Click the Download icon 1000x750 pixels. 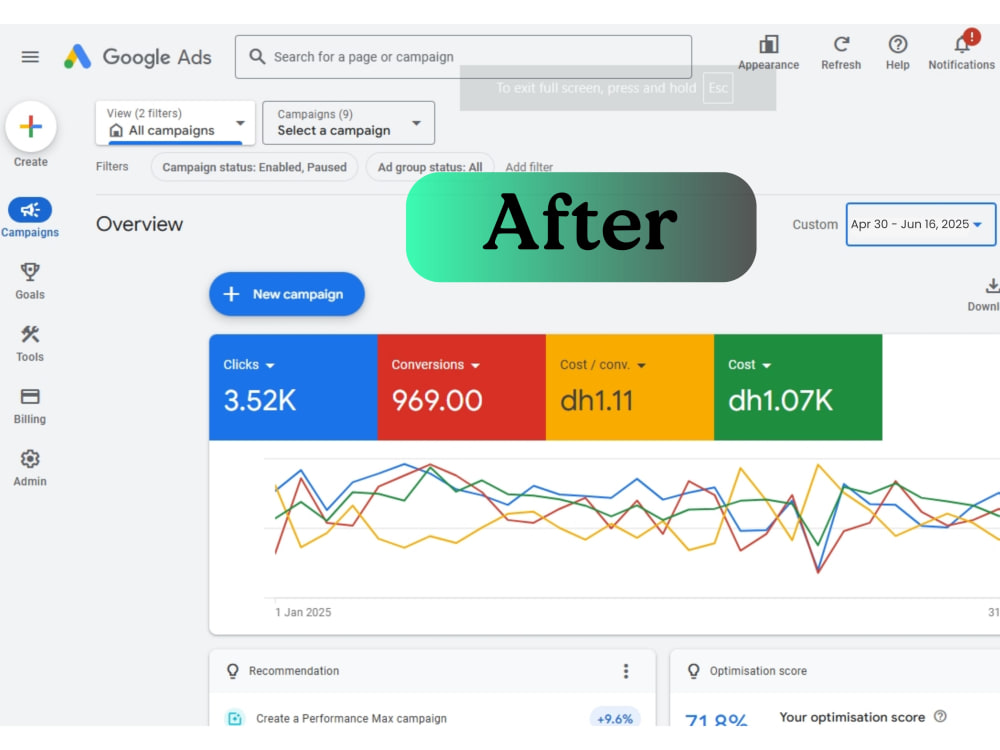[x=992, y=286]
